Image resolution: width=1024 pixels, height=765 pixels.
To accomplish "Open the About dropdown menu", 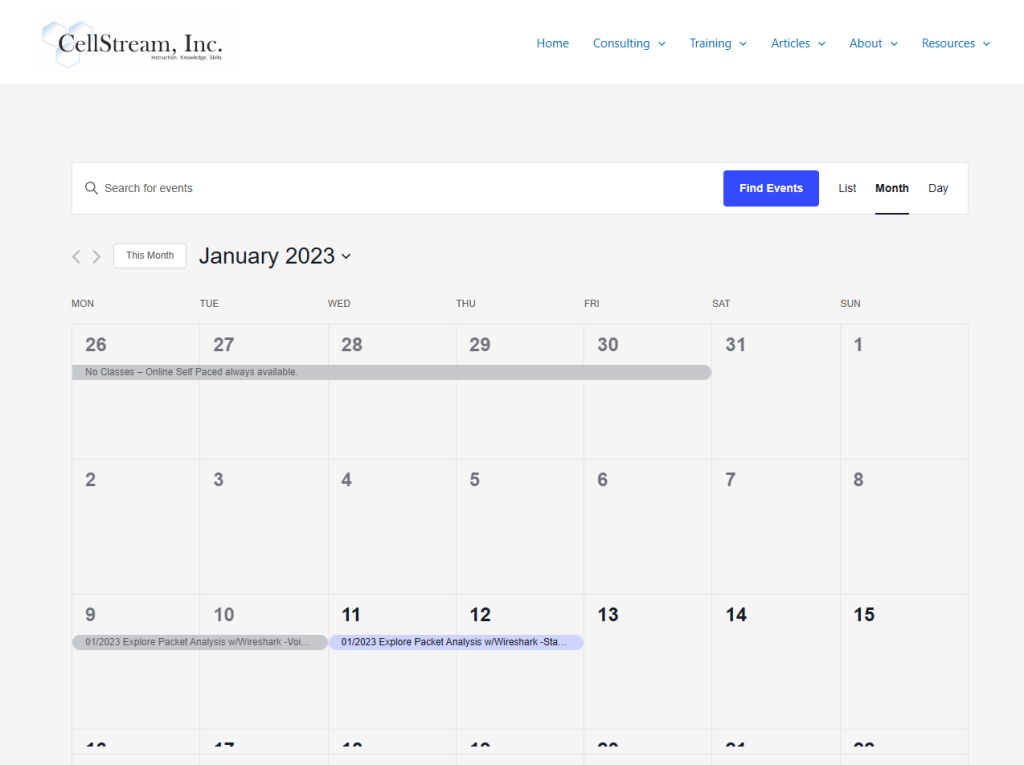I will (873, 43).
